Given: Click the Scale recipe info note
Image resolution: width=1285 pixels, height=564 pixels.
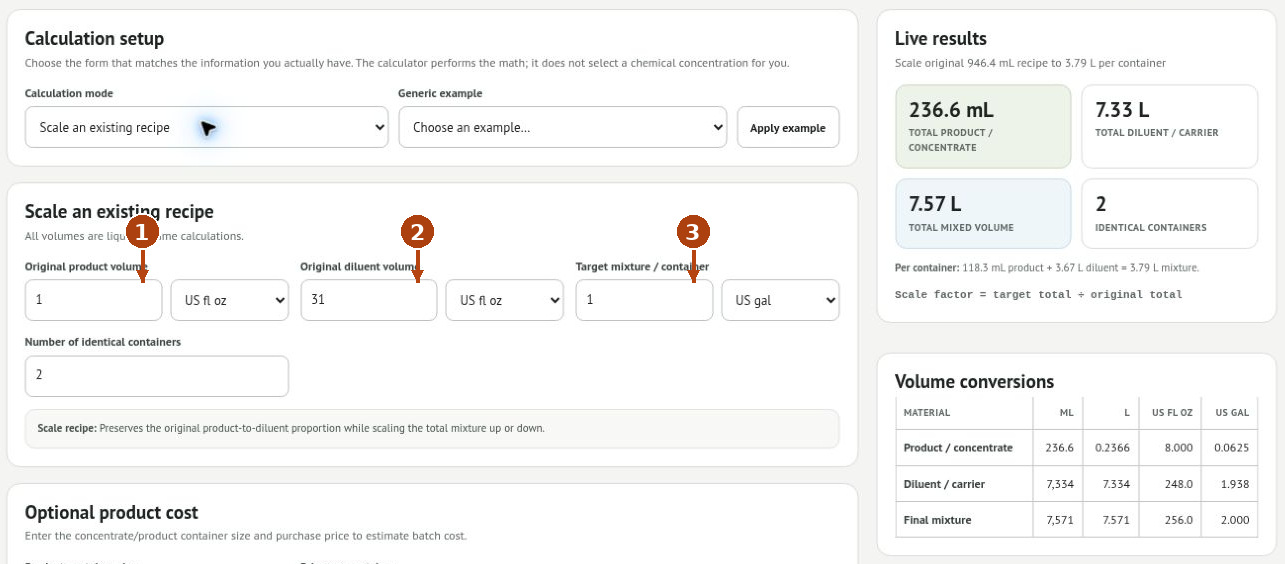Looking at the screenshot, I should click(x=432, y=428).
